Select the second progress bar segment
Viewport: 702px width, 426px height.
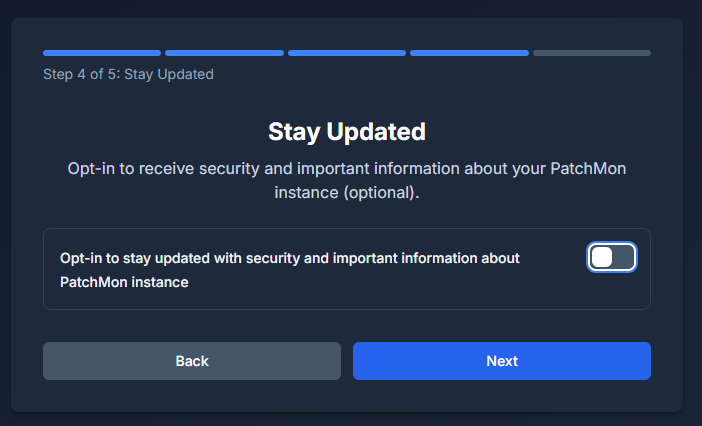pyautogui.click(x=224, y=53)
